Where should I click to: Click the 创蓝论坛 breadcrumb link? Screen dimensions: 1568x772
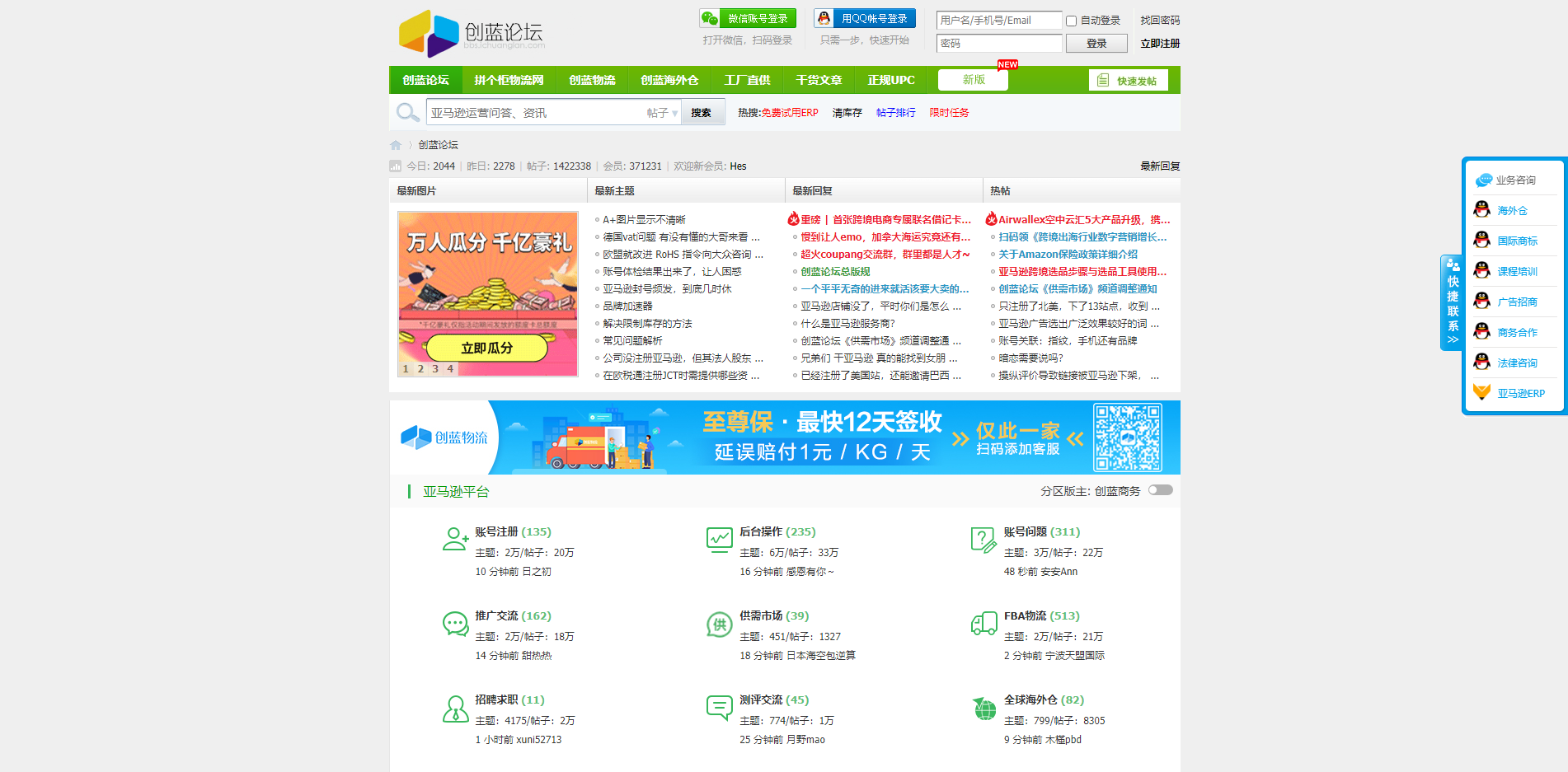tap(438, 145)
